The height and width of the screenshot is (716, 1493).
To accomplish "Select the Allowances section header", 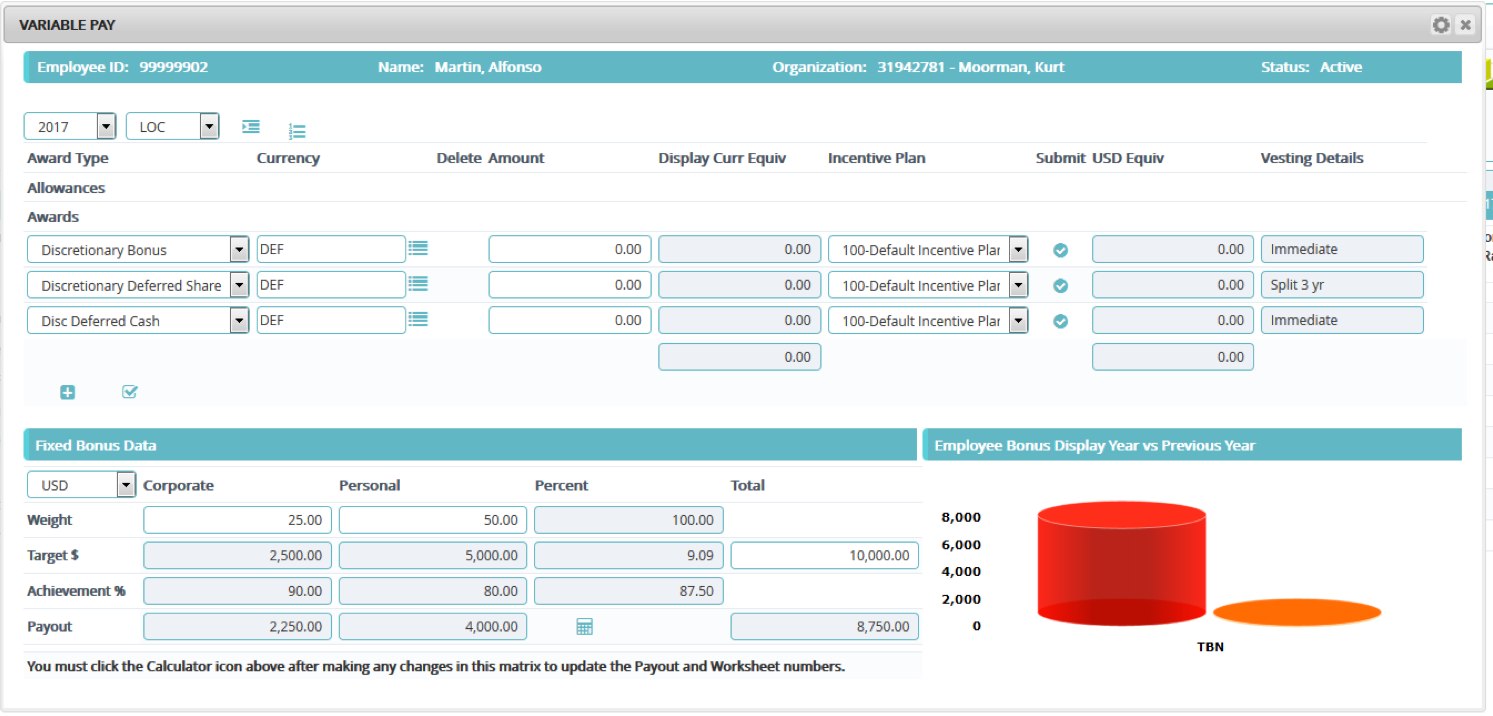I will (65, 188).
